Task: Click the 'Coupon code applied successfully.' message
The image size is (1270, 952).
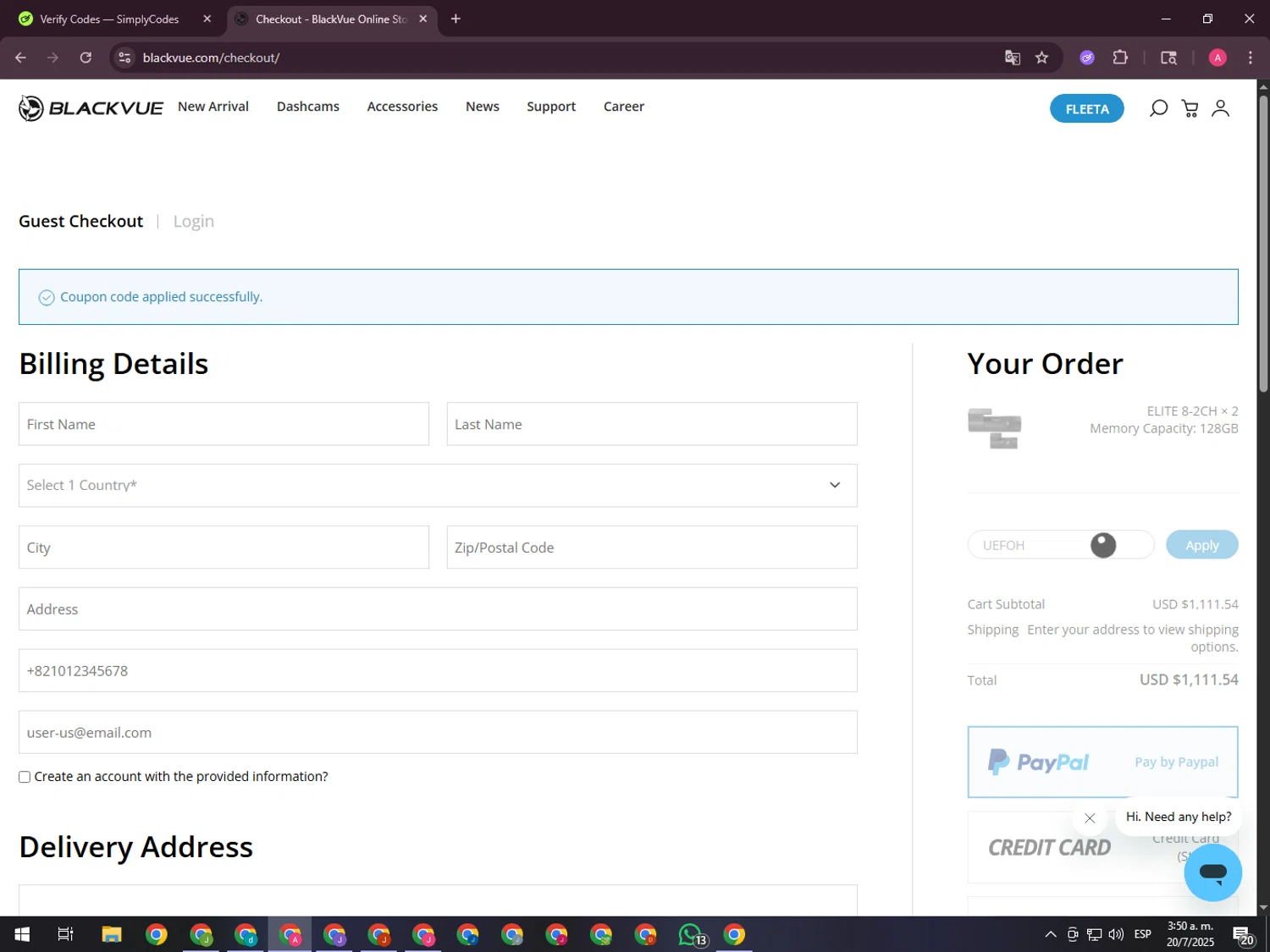Action: [x=161, y=297]
